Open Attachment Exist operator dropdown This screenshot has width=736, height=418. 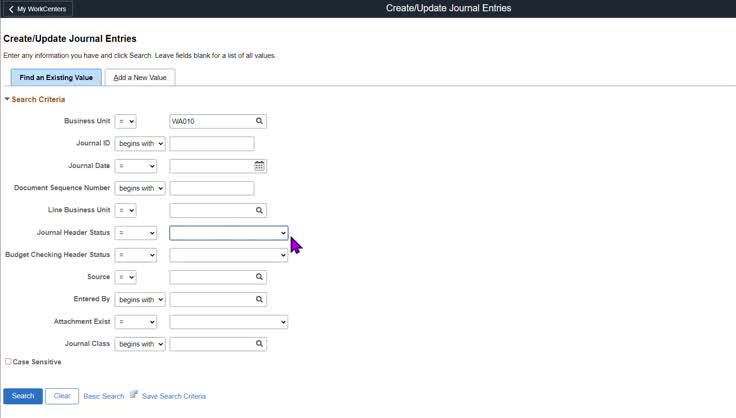[136, 322]
